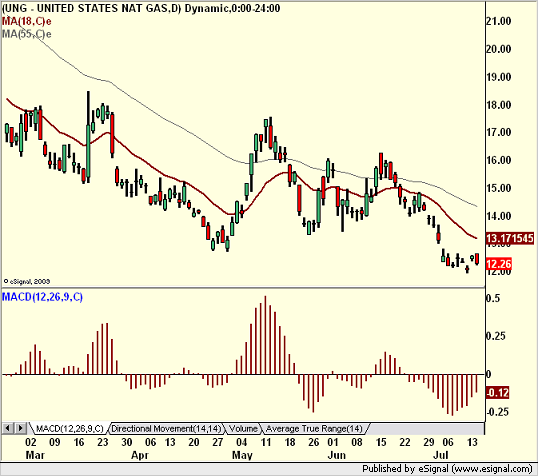
Task: Click the 11 date label in May
Action: tap(266, 442)
